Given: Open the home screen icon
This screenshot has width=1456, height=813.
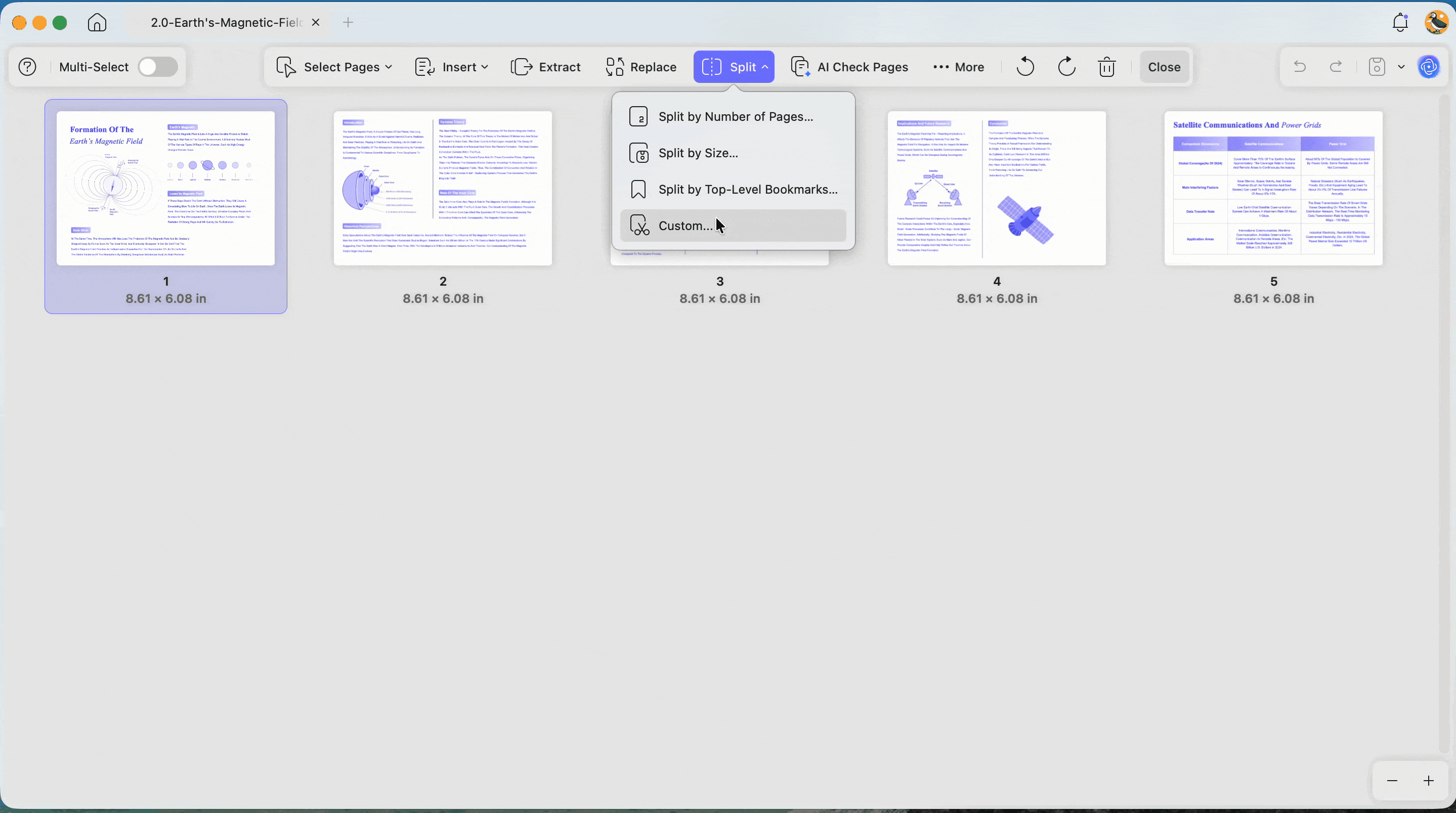Looking at the screenshot, I should (x=97, y=23).
